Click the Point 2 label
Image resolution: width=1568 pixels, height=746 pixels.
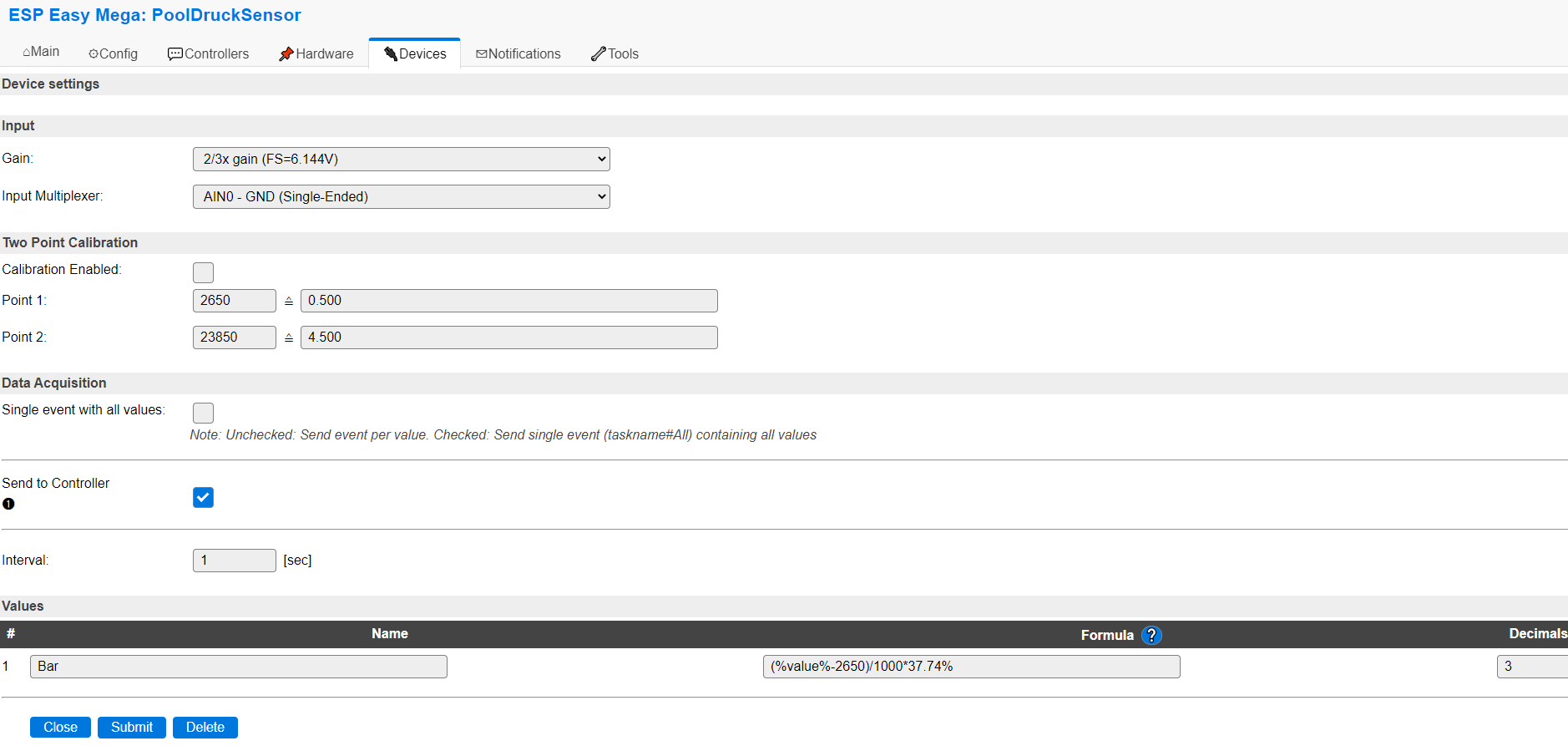pos(24,337)
